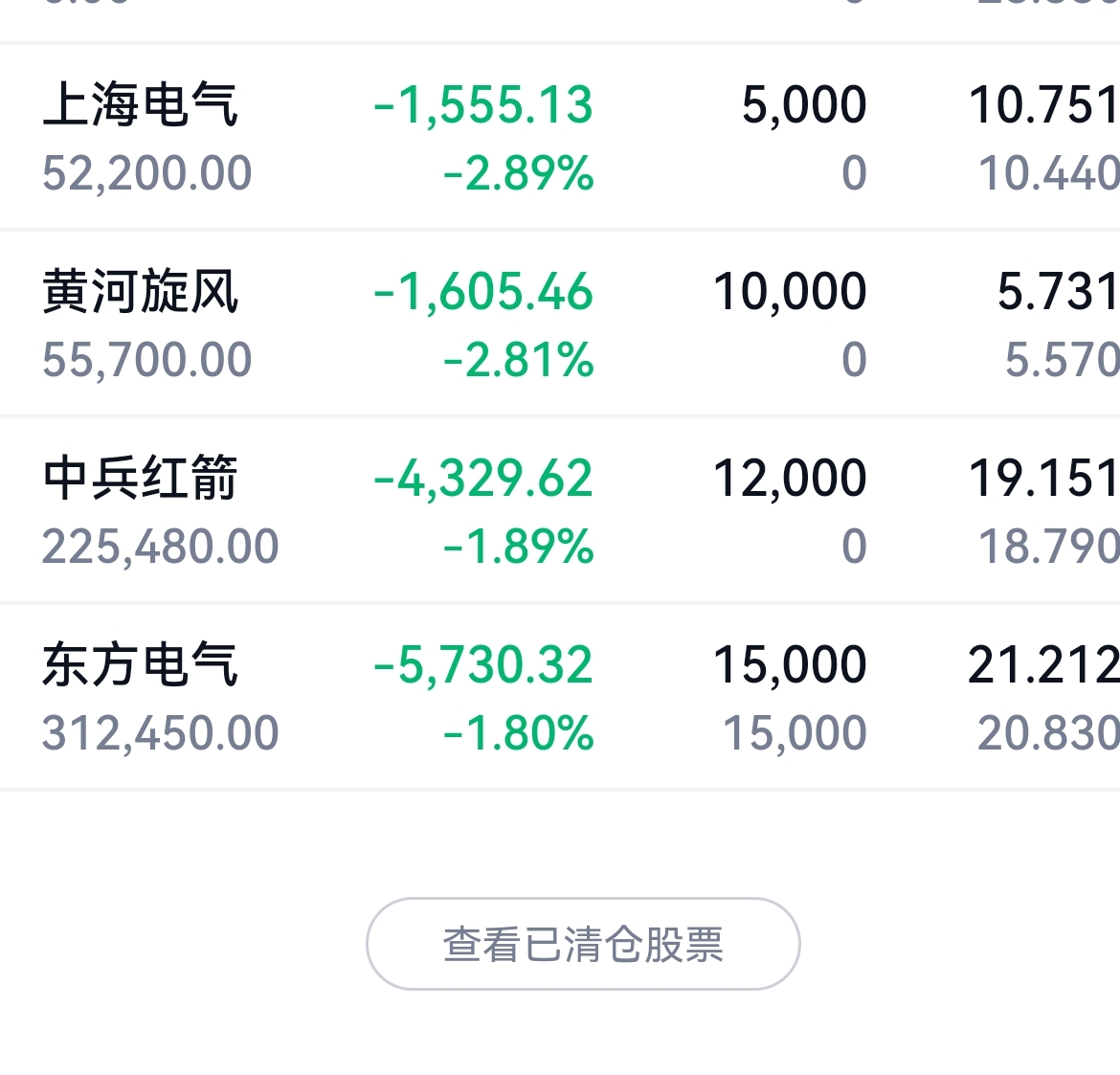Tap 中兵红箭 market value 225,480.00
The height and width of the screenshot is (1075, 1120).
tap(161, 547)
